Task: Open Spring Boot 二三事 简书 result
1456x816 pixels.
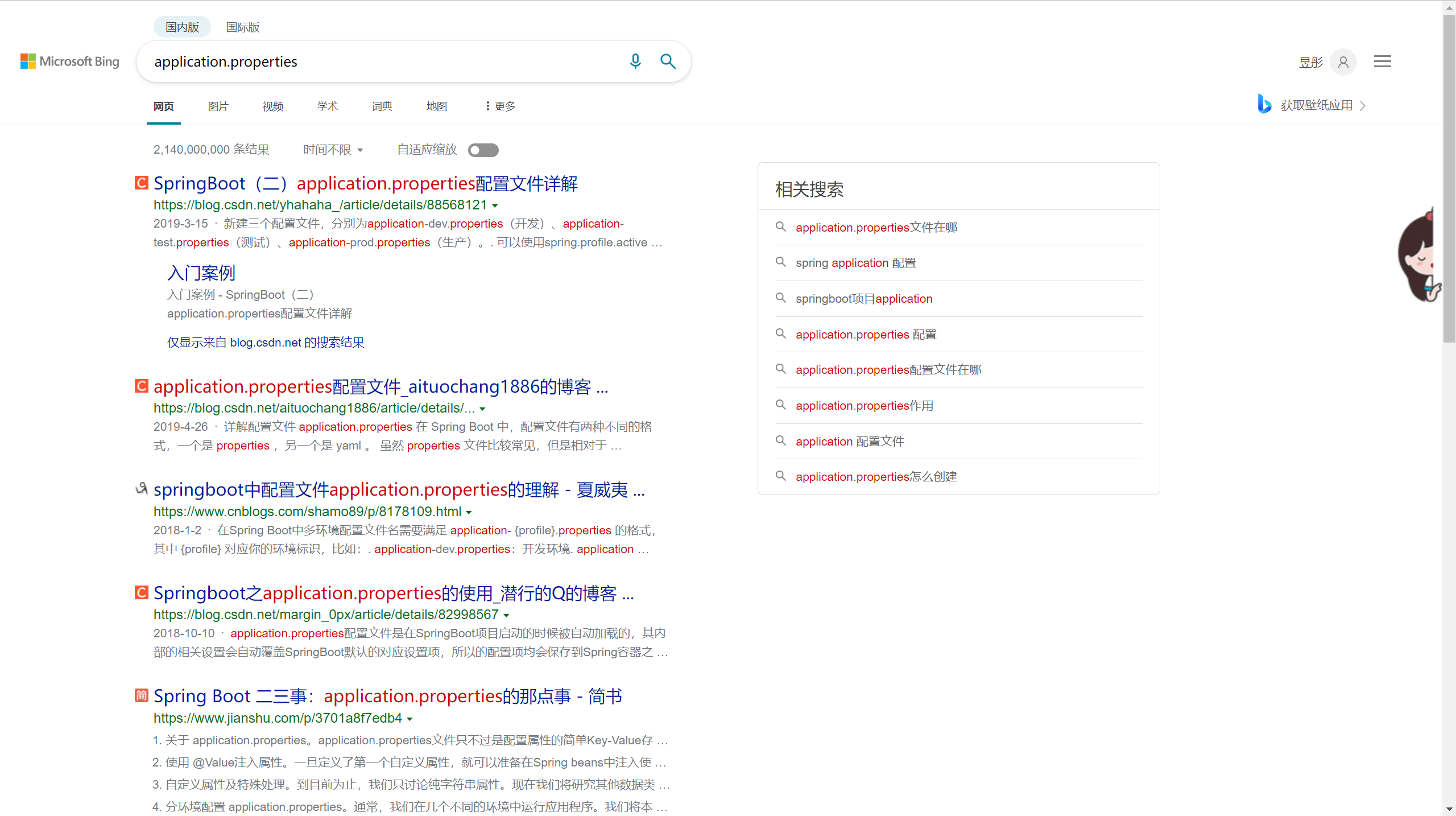Action: [x=388, y=696]
